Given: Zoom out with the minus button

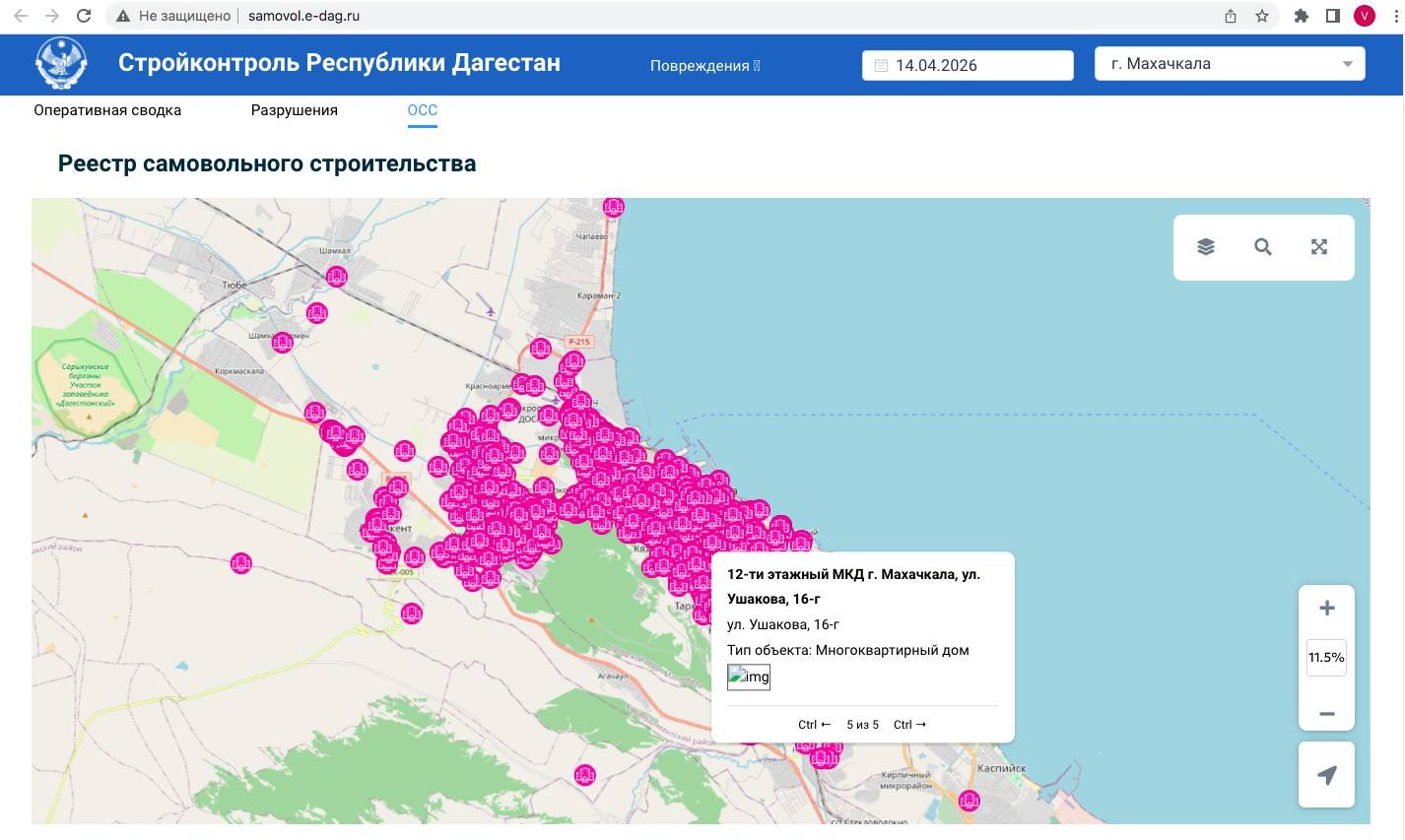Looking at the screenshot, I should (x=1326, y=714).
